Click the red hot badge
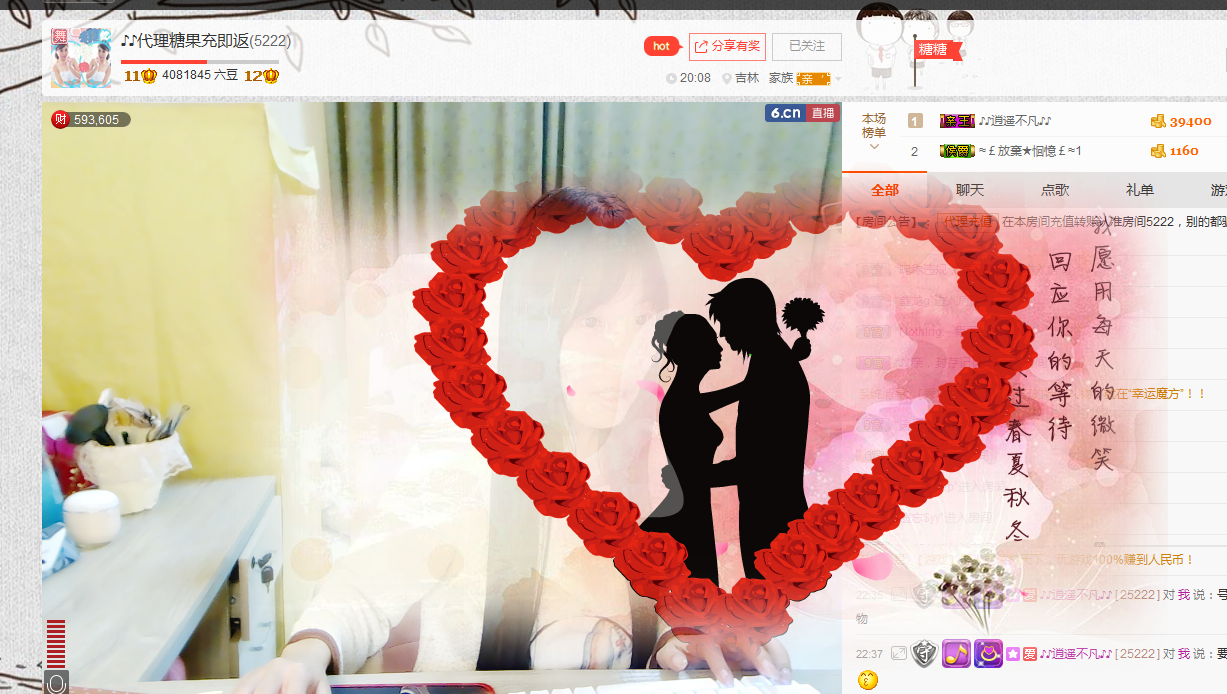This screenshot has height=694, width=1227. (x=660, y=46)
